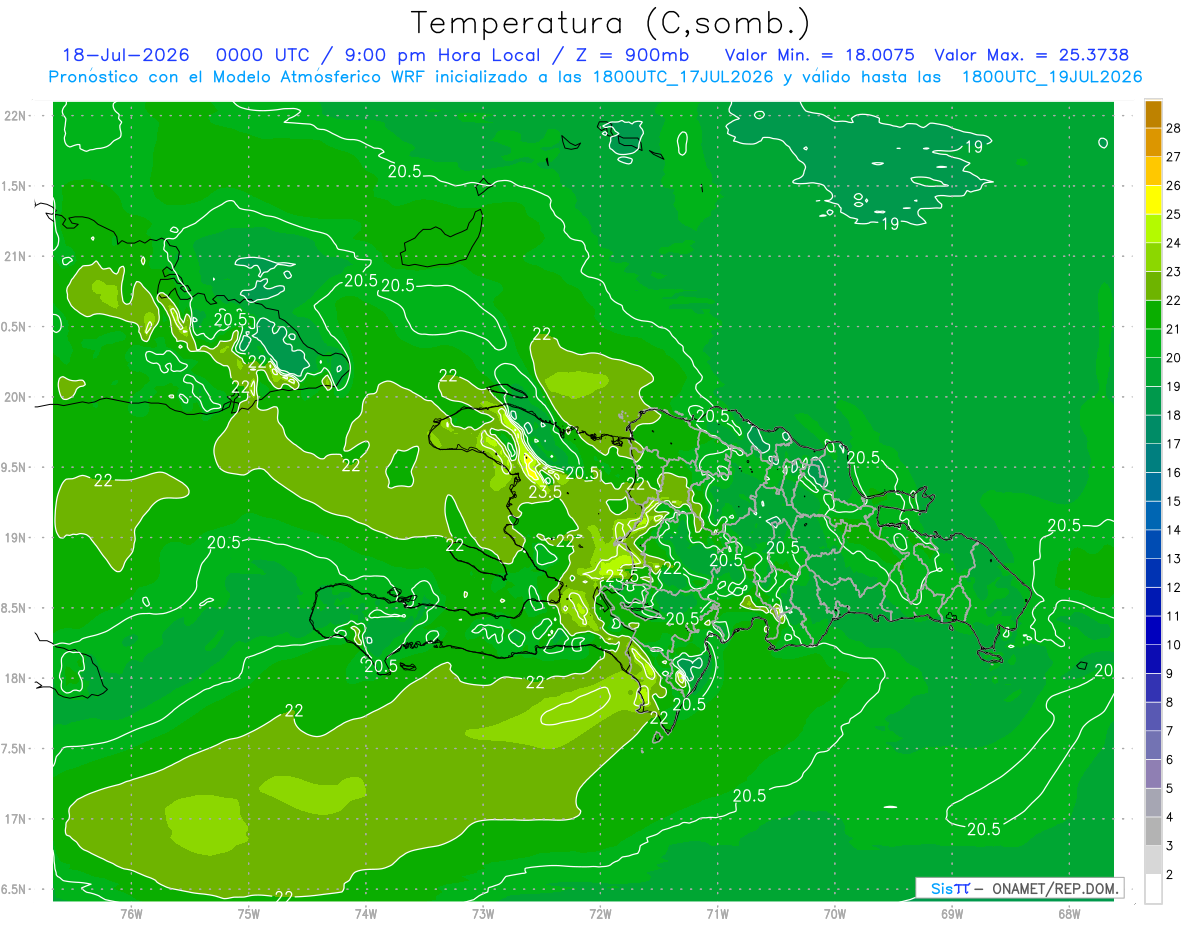Click the '76W' longitude axis label

click(x=131, y=913)
